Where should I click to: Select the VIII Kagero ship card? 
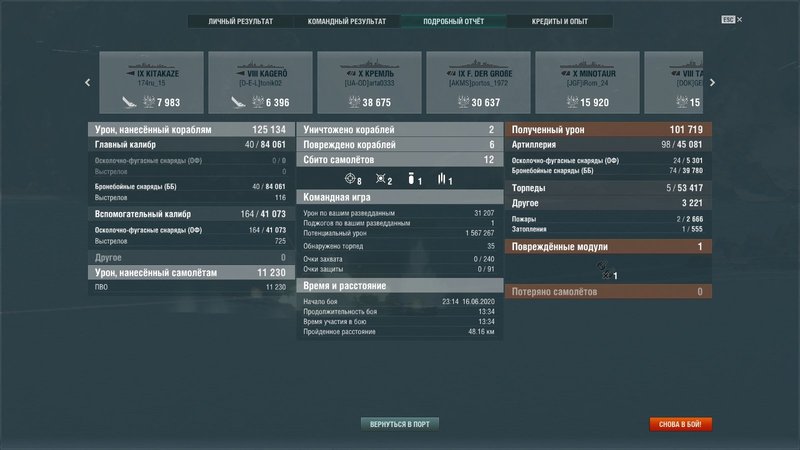point(260,82)
